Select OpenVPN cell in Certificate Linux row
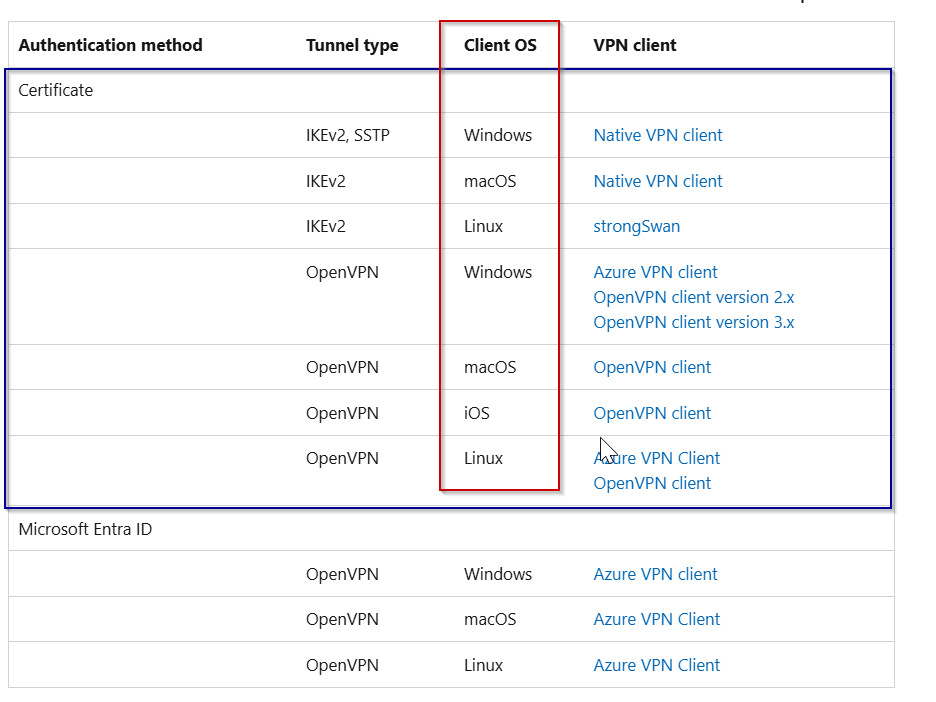 point(342,458)
